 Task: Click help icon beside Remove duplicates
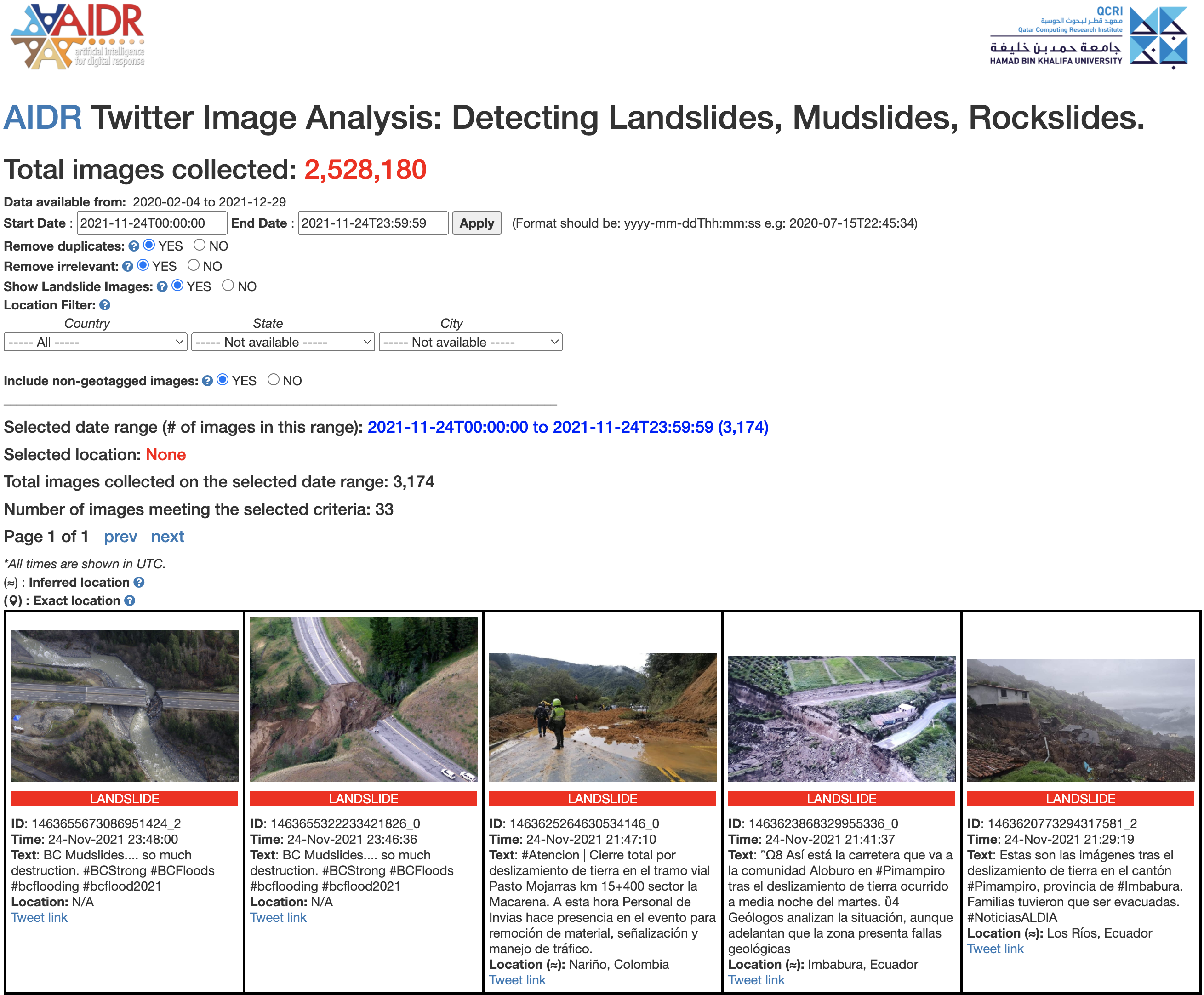tap(133, 246)
